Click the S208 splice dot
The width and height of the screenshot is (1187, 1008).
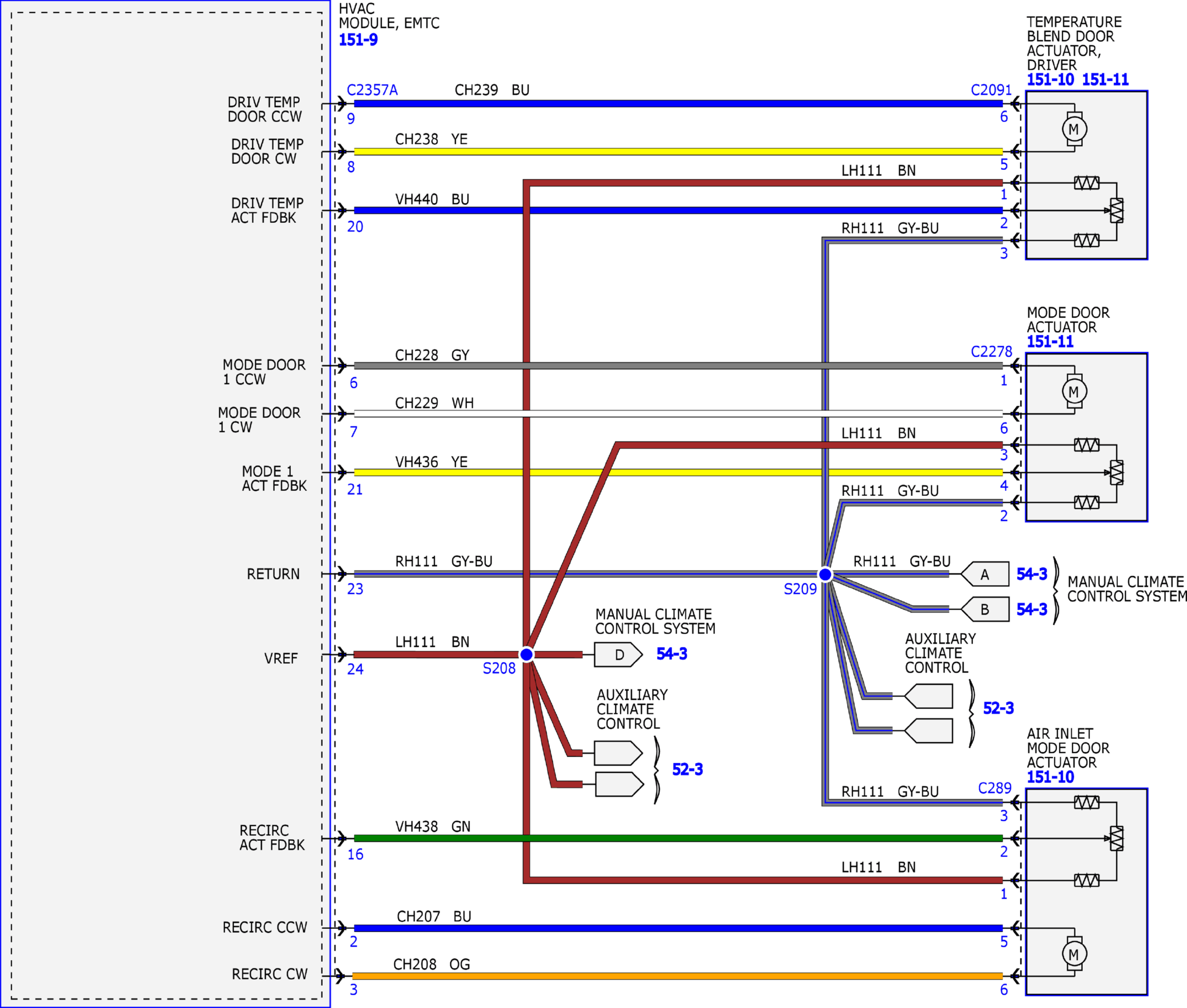(x=527, y=654)
